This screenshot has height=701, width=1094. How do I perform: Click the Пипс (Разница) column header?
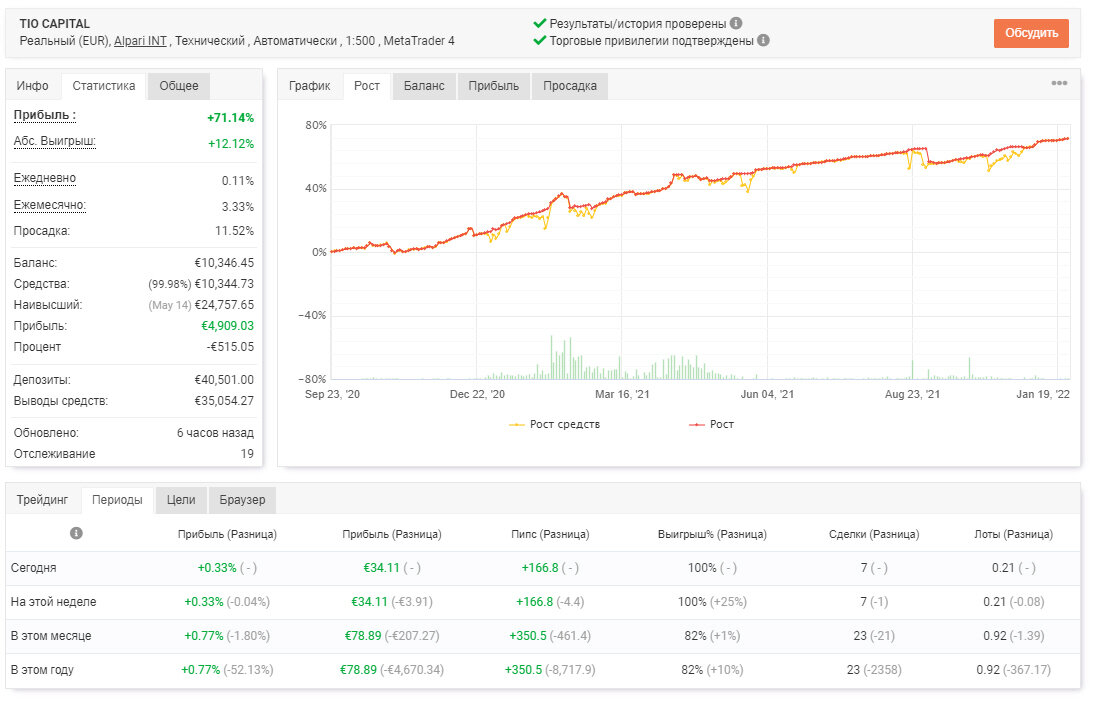tap(550, 534)
